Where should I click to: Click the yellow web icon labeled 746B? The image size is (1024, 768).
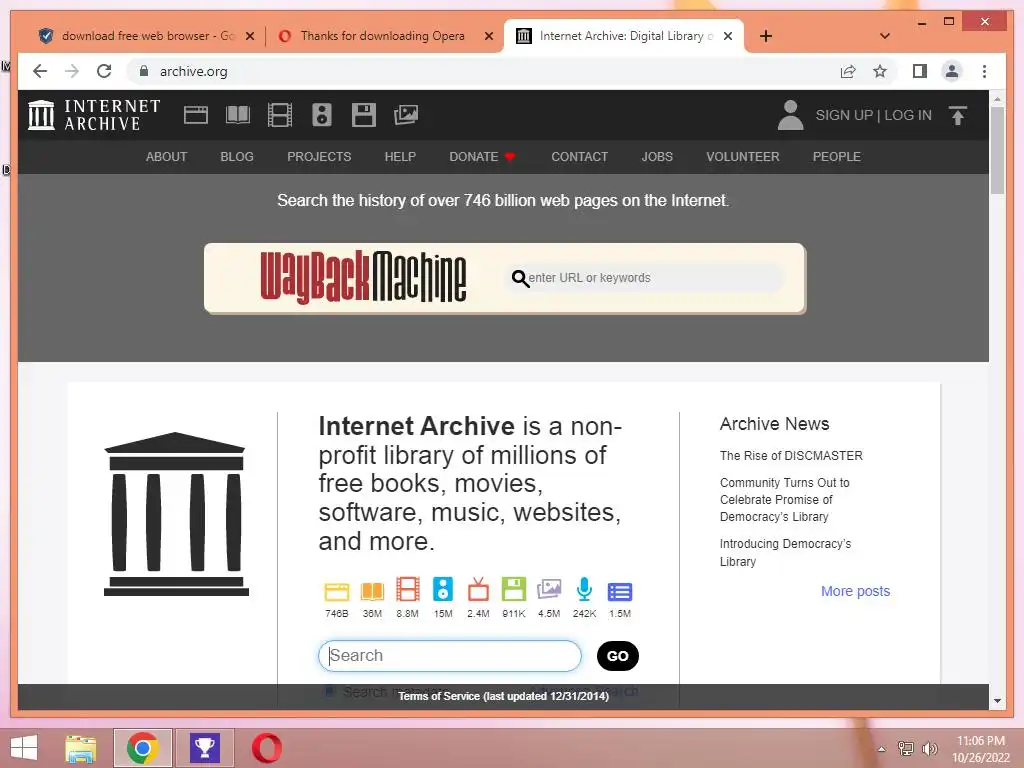click(x=337, y=592)
